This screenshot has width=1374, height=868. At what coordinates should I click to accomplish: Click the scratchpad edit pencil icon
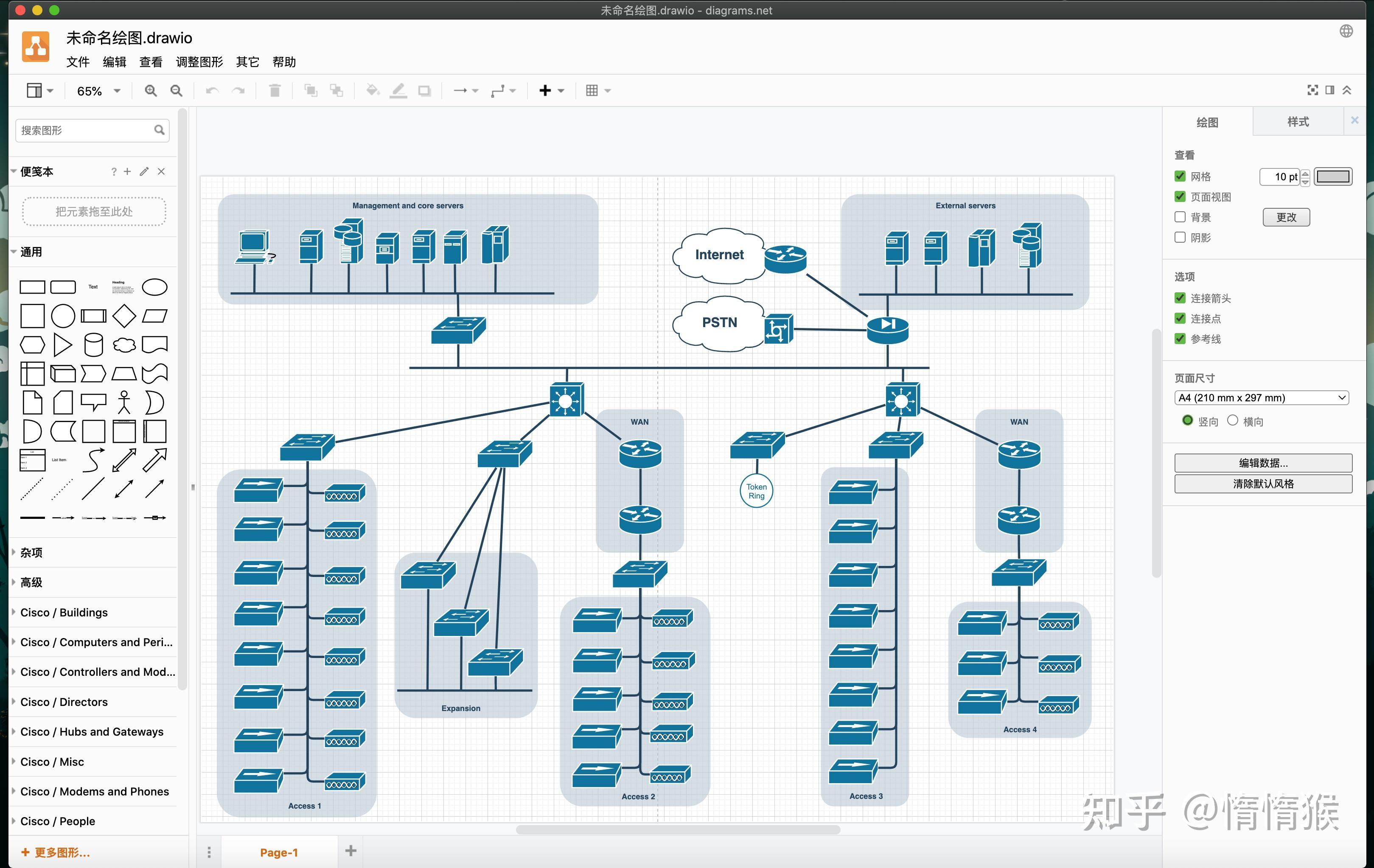[144, 172]
